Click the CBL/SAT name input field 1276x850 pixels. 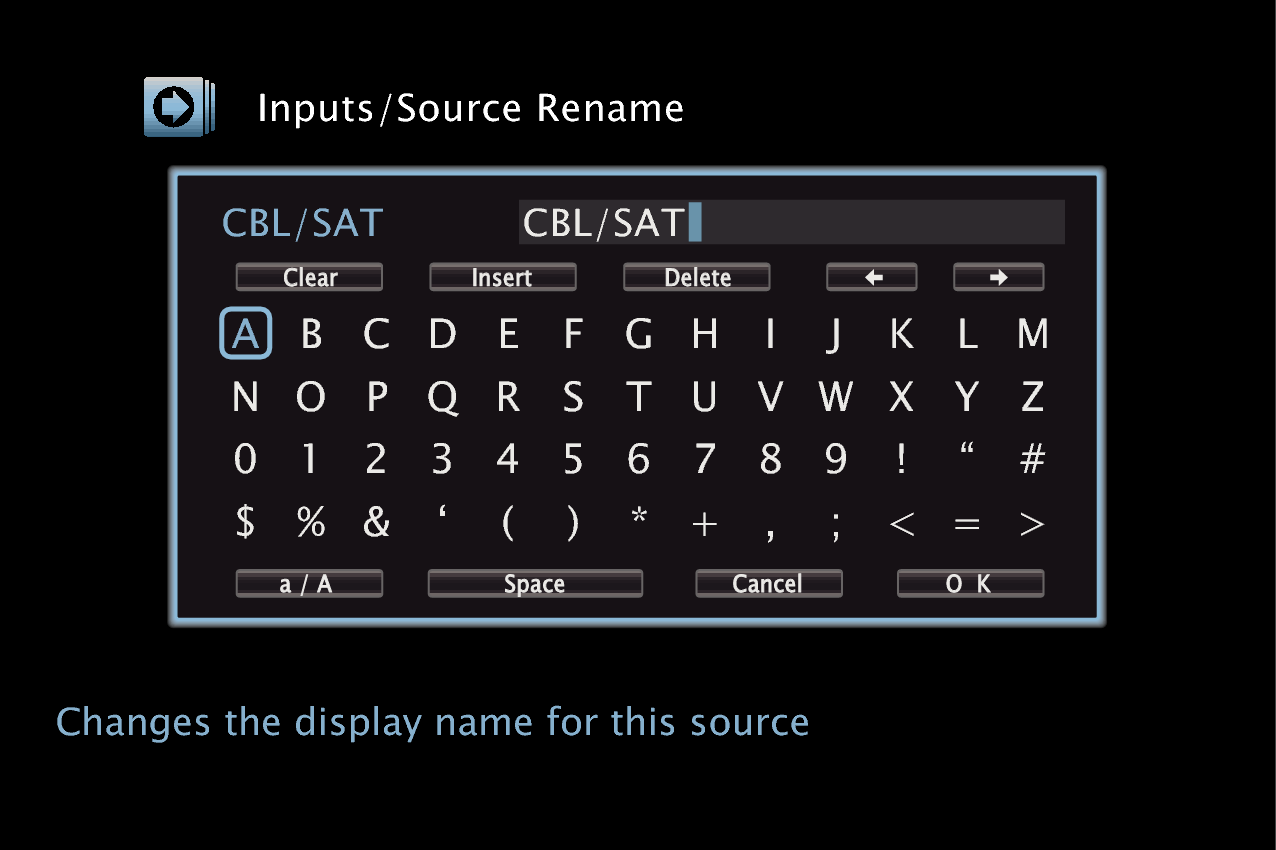(790, 222)
